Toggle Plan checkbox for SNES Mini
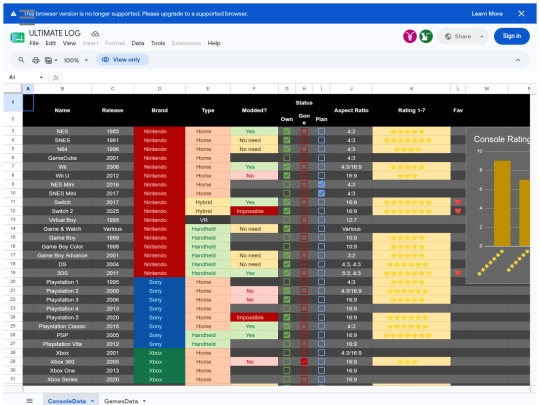The height and width of the screenshot is (405, 540). point(321,193)
